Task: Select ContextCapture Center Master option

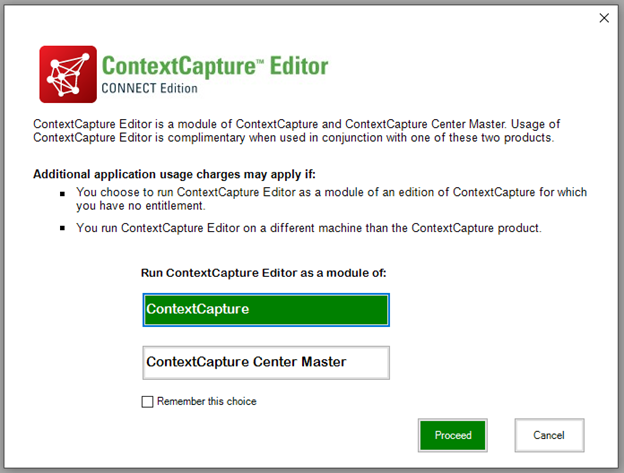Action: click(x=266, y=362)
